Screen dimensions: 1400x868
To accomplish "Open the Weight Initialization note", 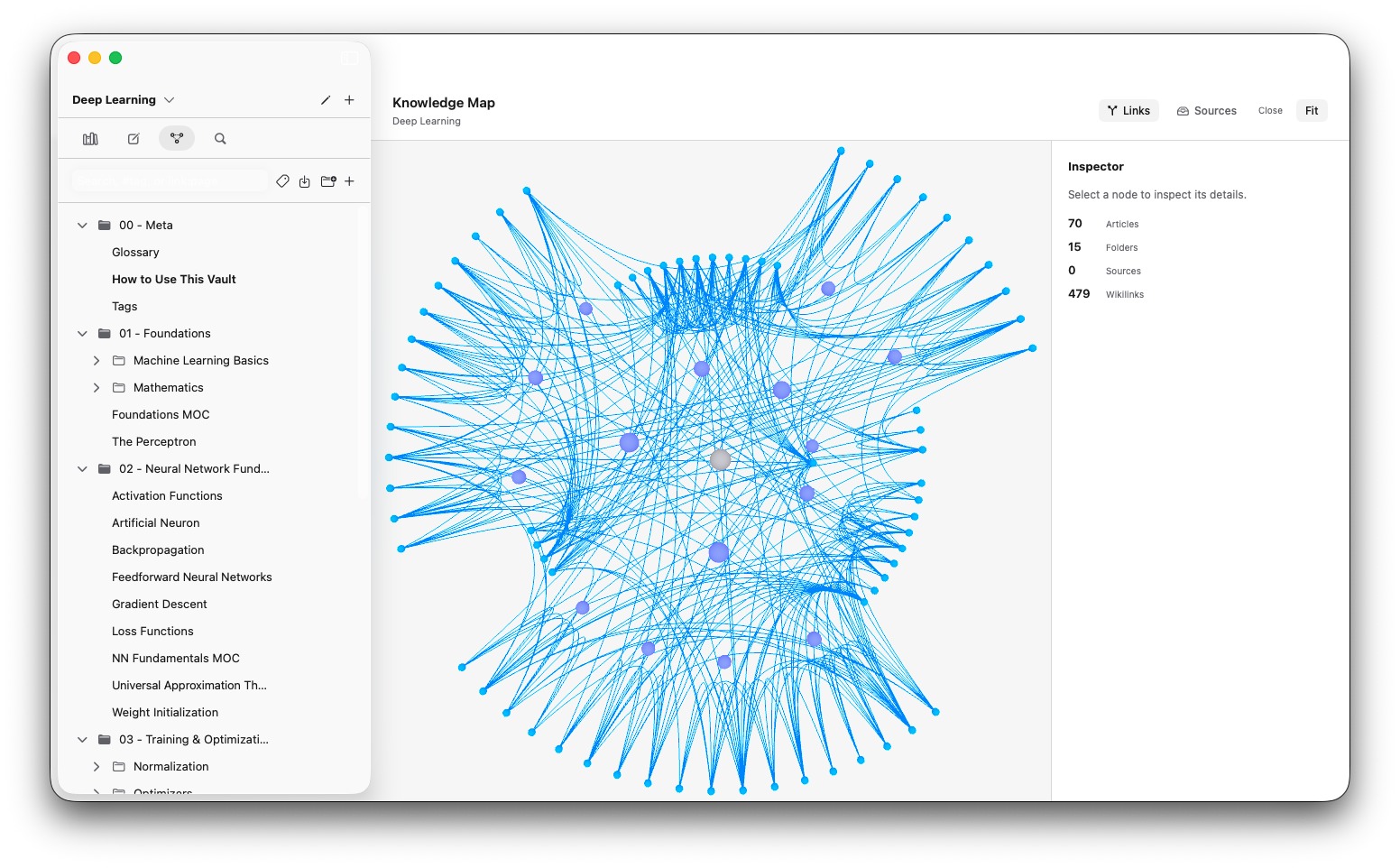I will (x=165, y=713).
